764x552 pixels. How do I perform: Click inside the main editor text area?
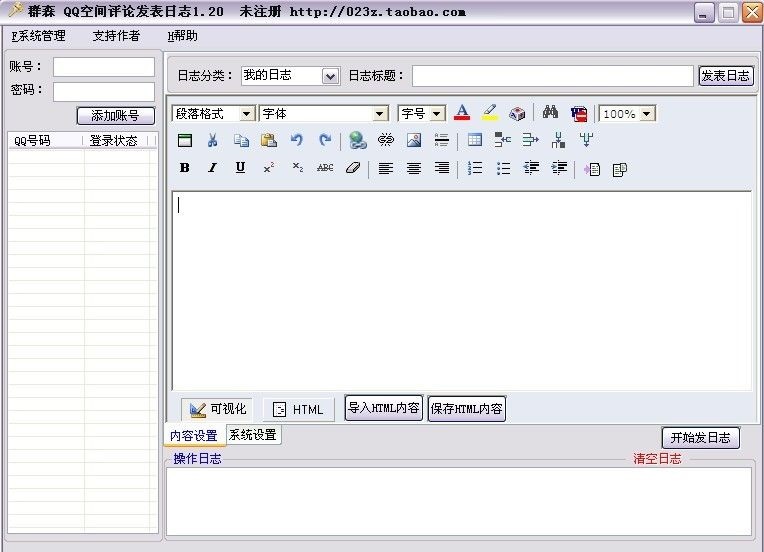click(461, 291)
